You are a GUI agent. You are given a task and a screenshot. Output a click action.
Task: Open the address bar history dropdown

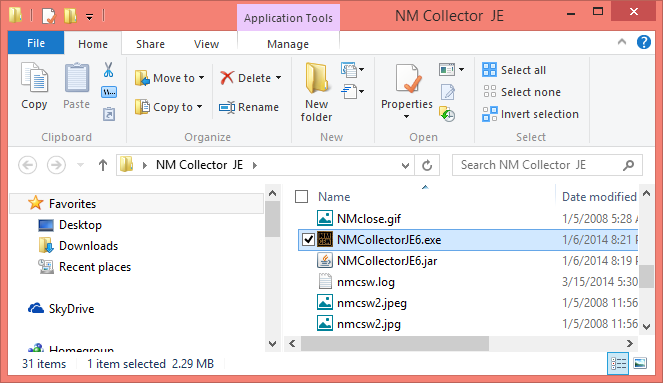click(x=405, y=165)
